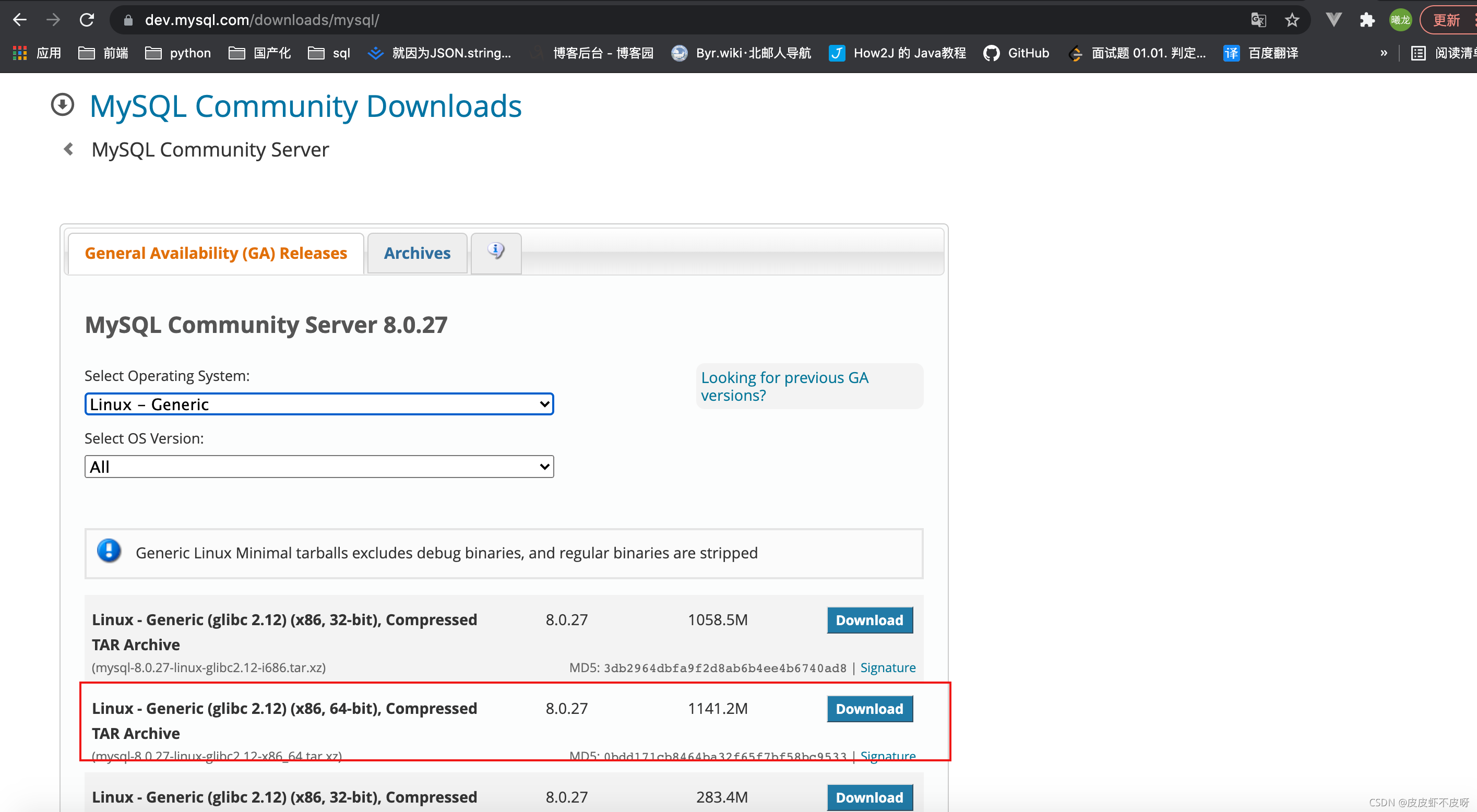
Task: Open the GitHub bookmark
Action: [1016, 53]
